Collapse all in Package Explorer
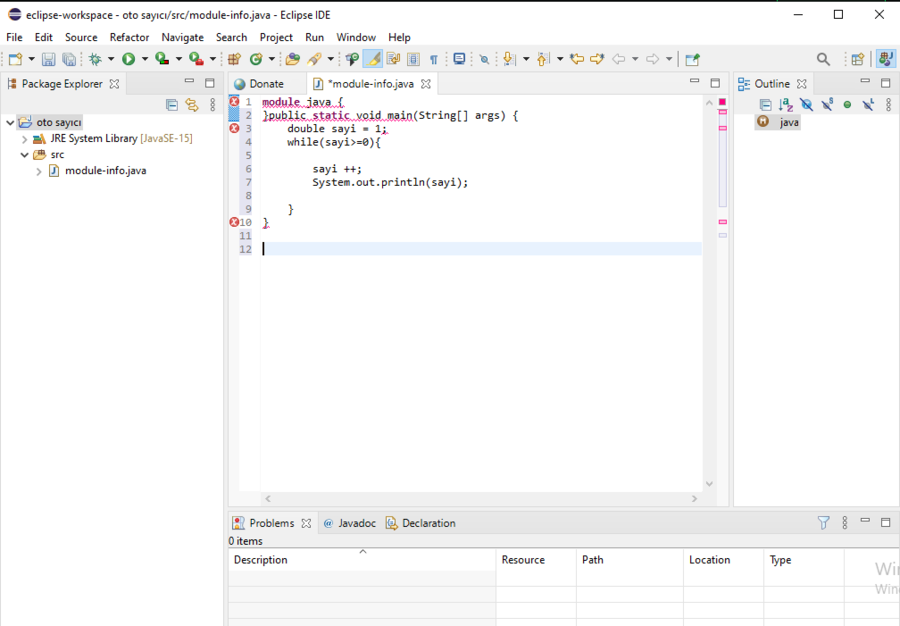Image resolution: width=900 pixels, height=626 pixels. [172, 104]
